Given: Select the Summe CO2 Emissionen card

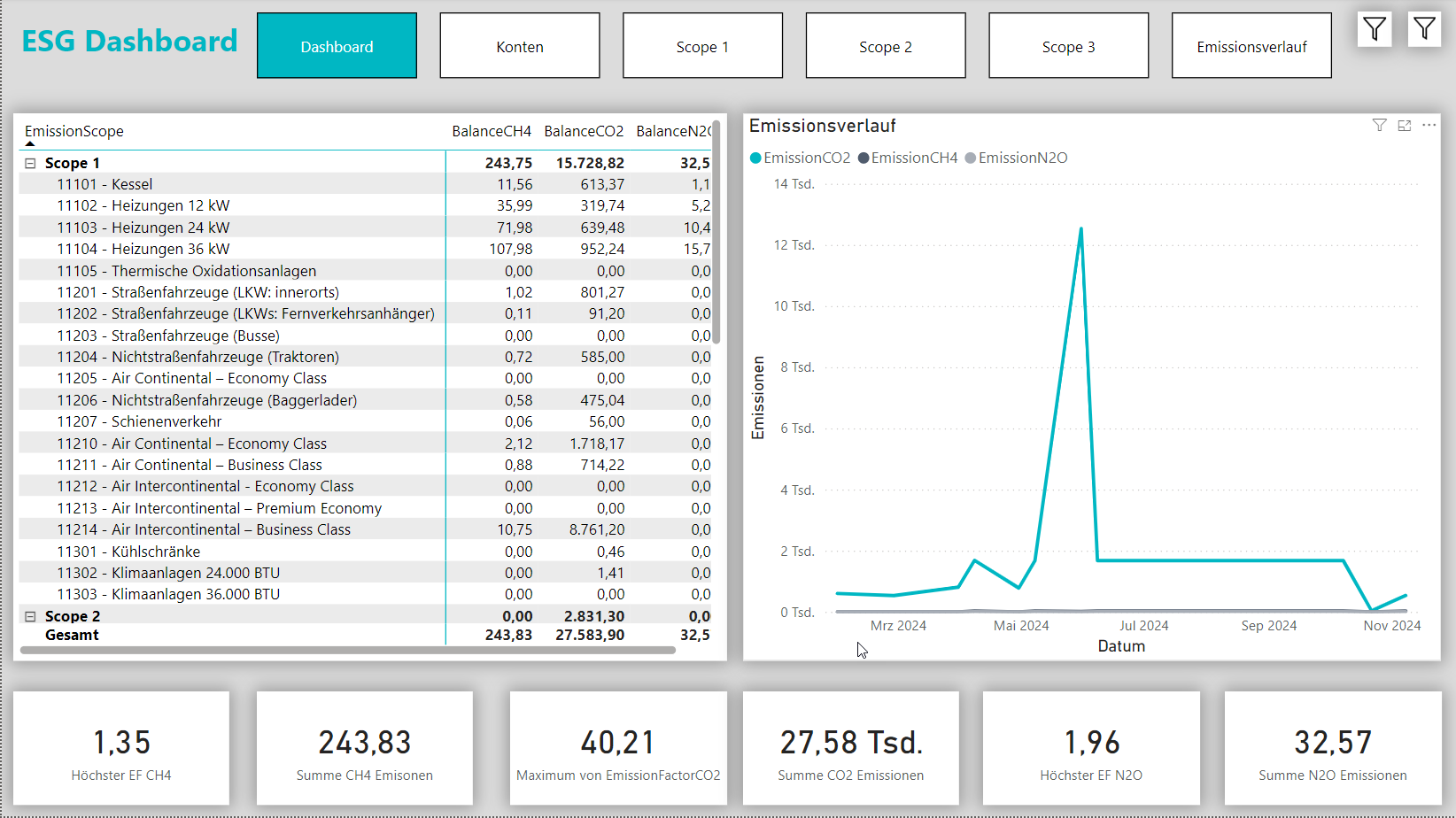Looking at the screenshot, I should pyautogui.click(x=851, y=748).
